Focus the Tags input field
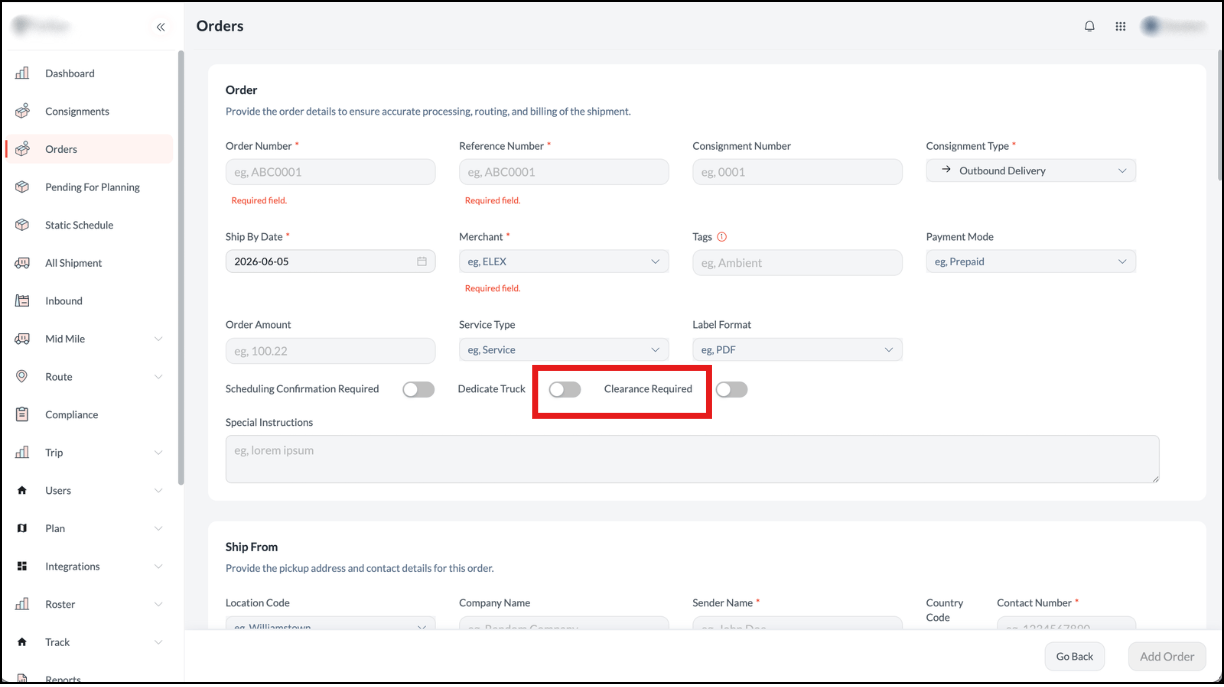 (x=797, y=262)
